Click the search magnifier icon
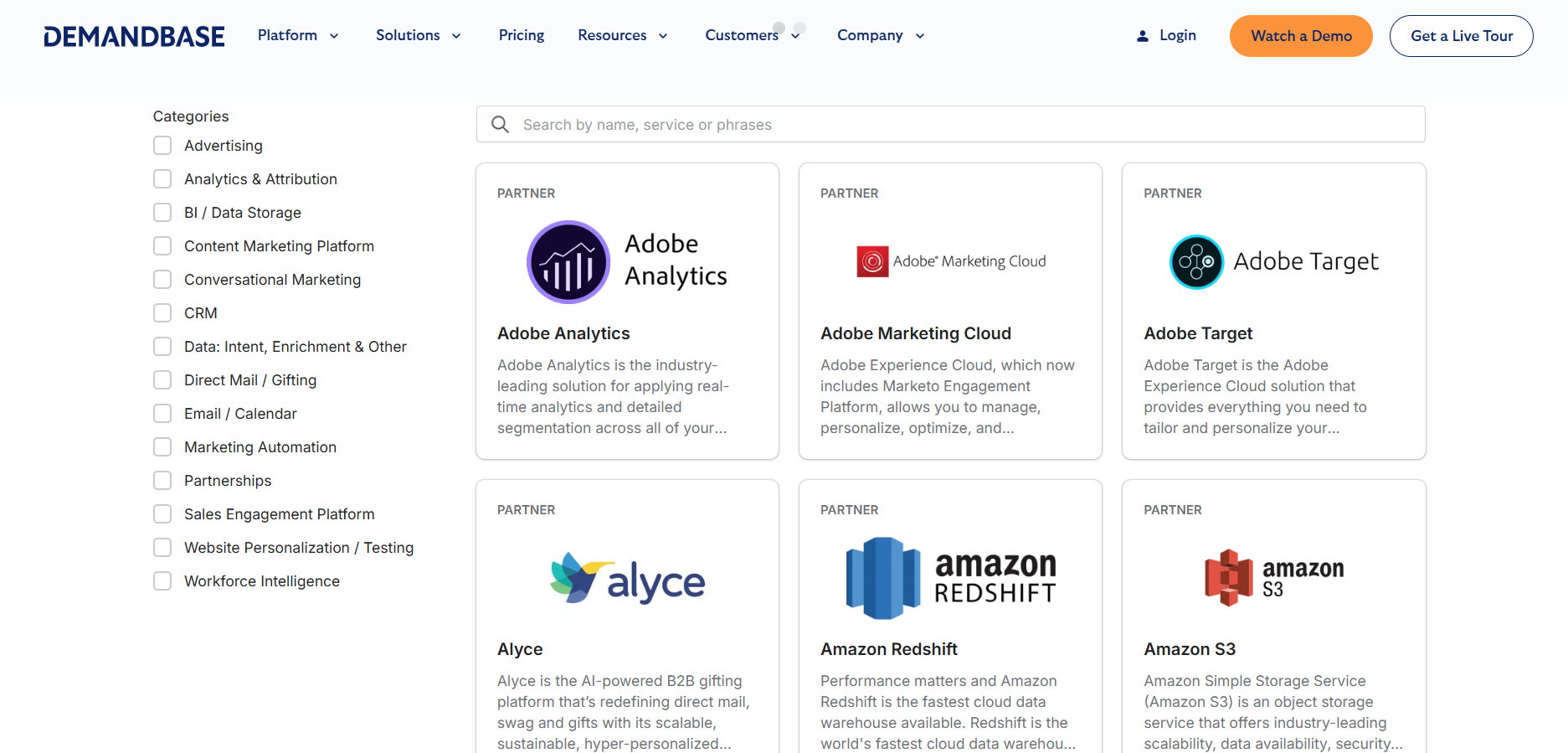Screen dimensions: 1568x753 (500, 125)
